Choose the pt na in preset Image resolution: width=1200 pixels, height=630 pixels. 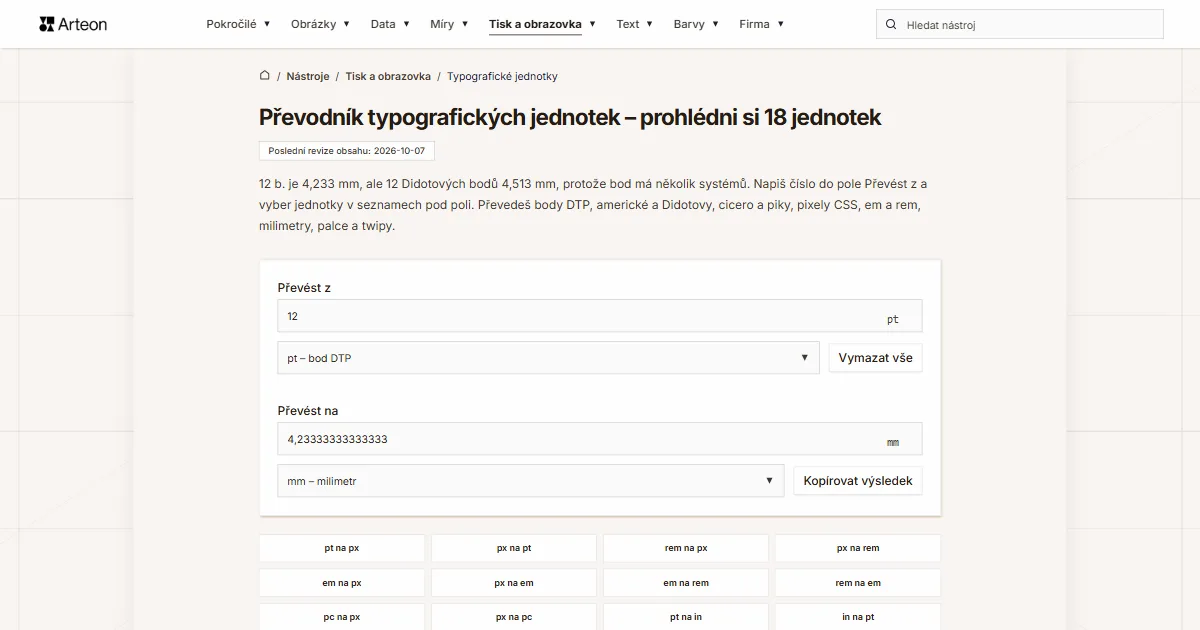point(686,617)
